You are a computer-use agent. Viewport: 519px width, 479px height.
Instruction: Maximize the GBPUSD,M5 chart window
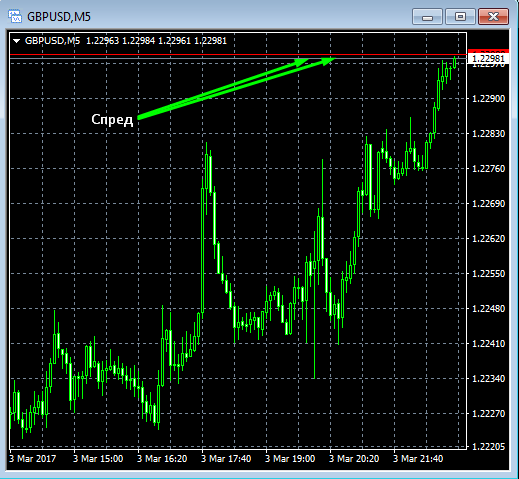tap(460, 17)
